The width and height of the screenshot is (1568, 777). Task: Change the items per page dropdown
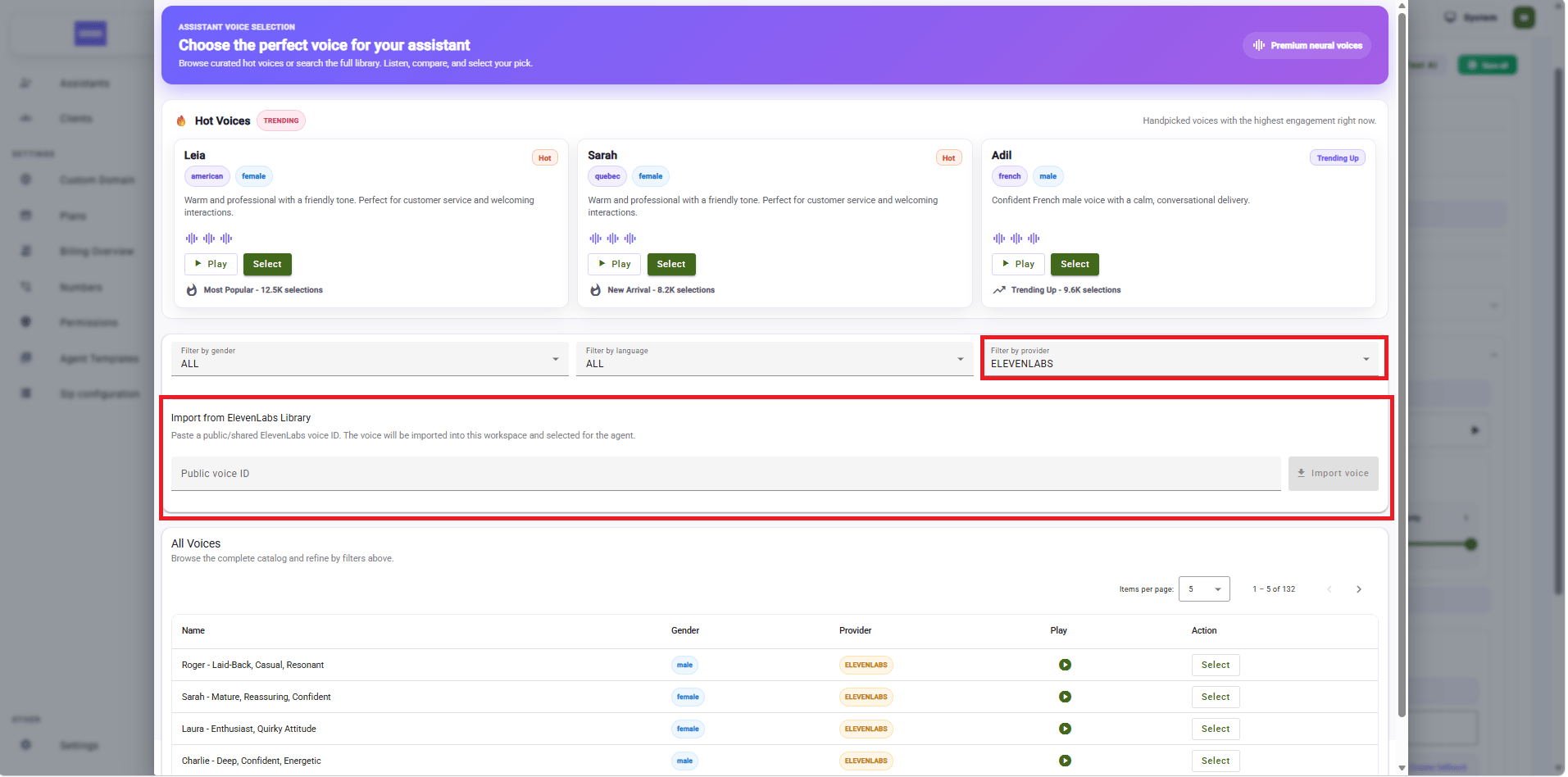coord(1204,589)
